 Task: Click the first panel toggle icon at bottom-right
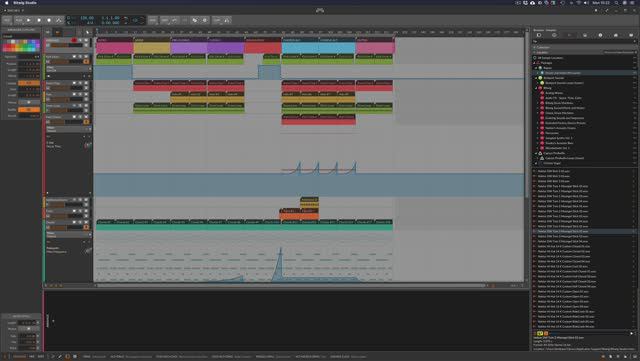[x=603, y=357]
